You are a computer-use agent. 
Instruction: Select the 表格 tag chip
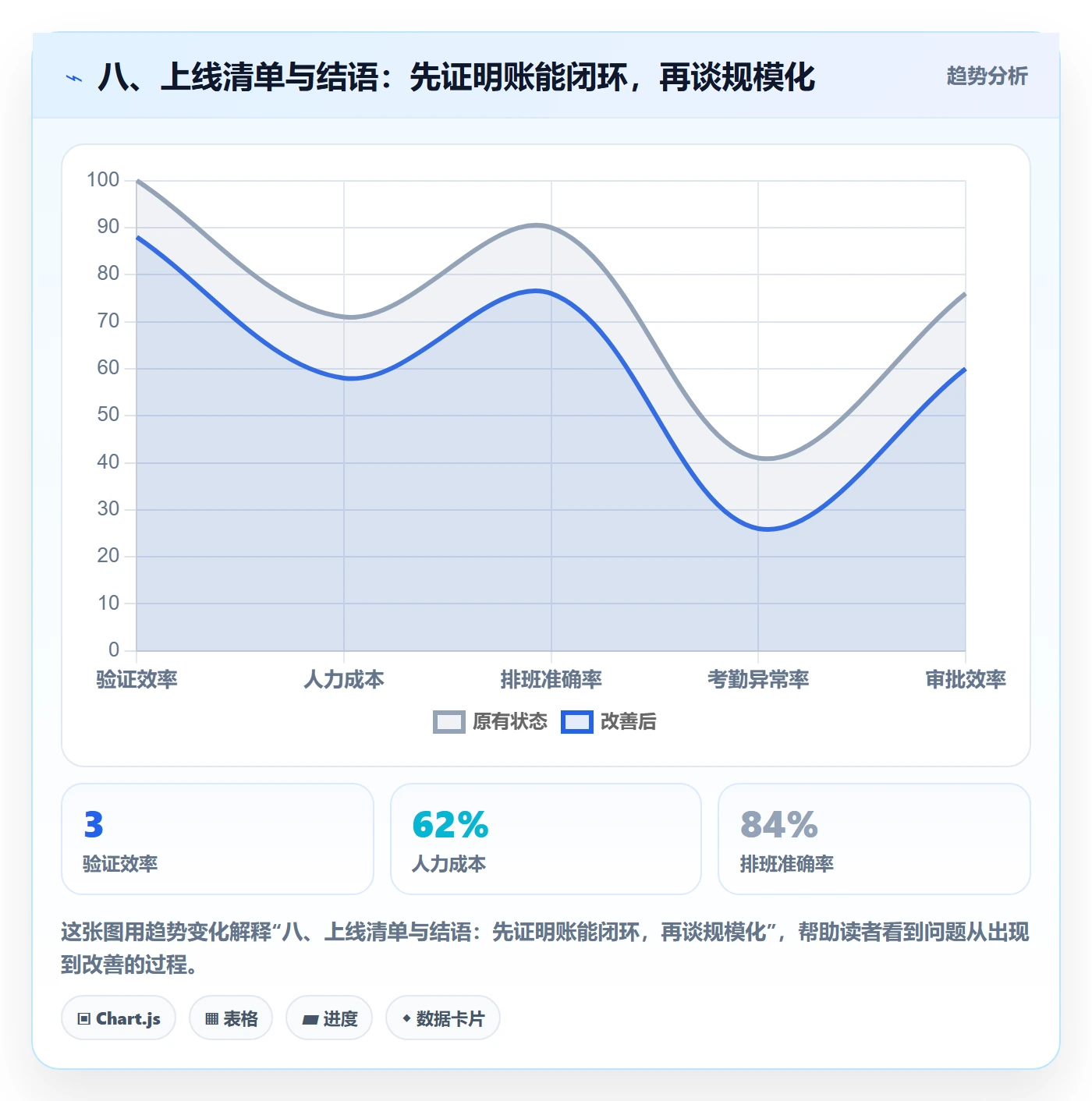pyautogui.click(x=231, y=1018)
